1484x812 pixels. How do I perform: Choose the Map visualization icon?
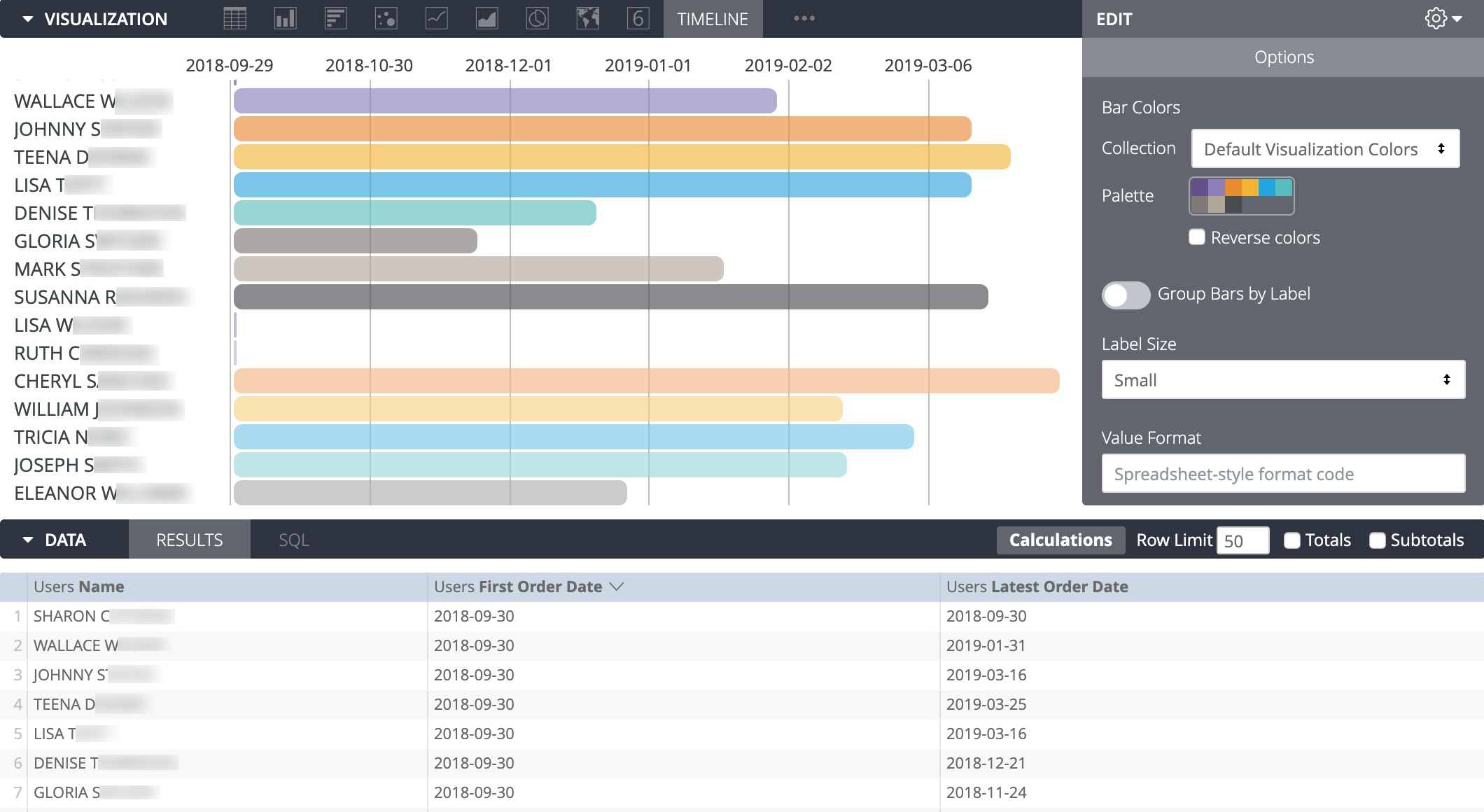[587, 19]
